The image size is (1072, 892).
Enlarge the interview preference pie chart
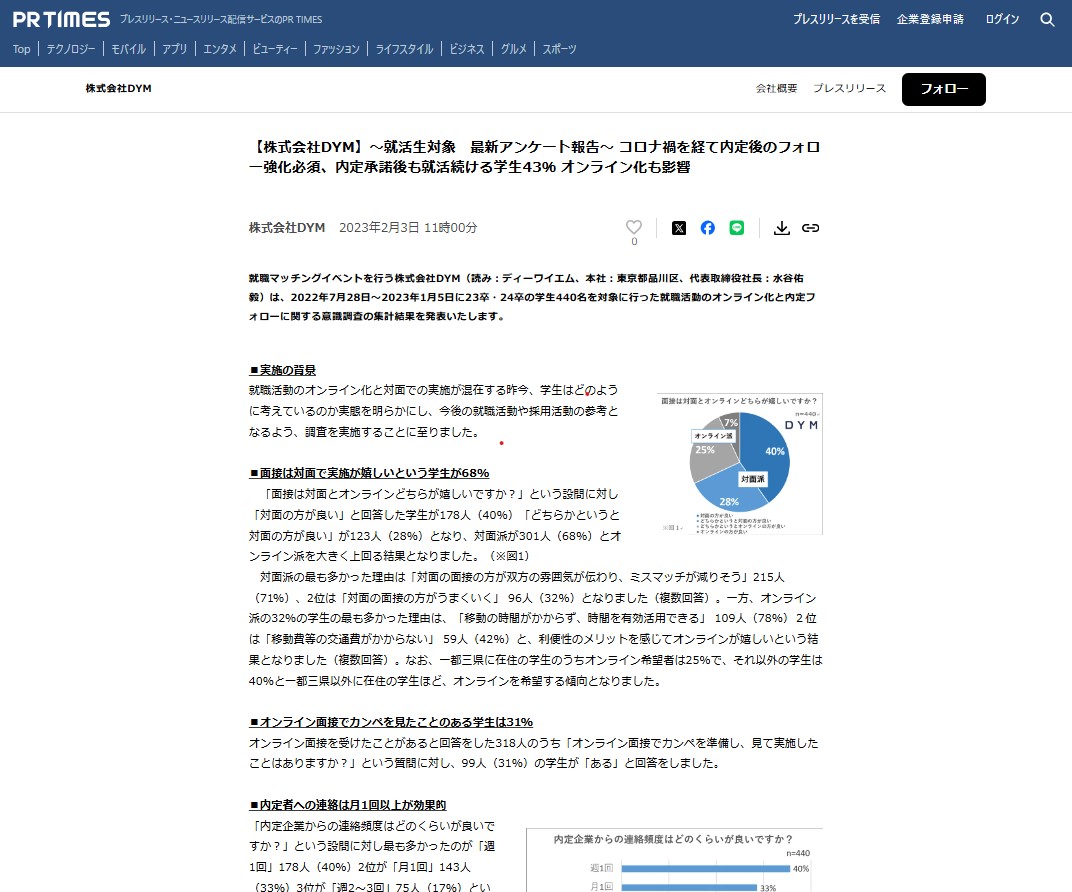point(740,463)
